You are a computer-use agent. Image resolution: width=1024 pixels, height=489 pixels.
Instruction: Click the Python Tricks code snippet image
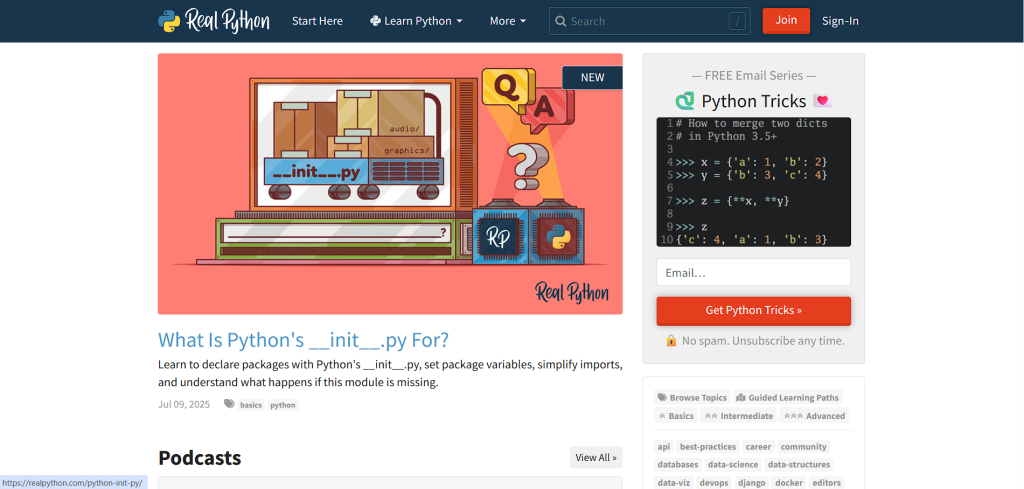tap(754, 182)
